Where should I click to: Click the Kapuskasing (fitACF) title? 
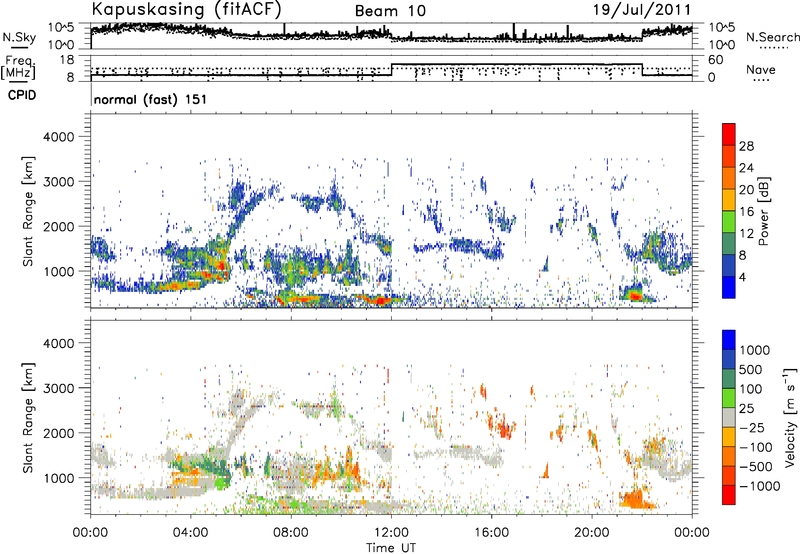(x=186, y=9)
